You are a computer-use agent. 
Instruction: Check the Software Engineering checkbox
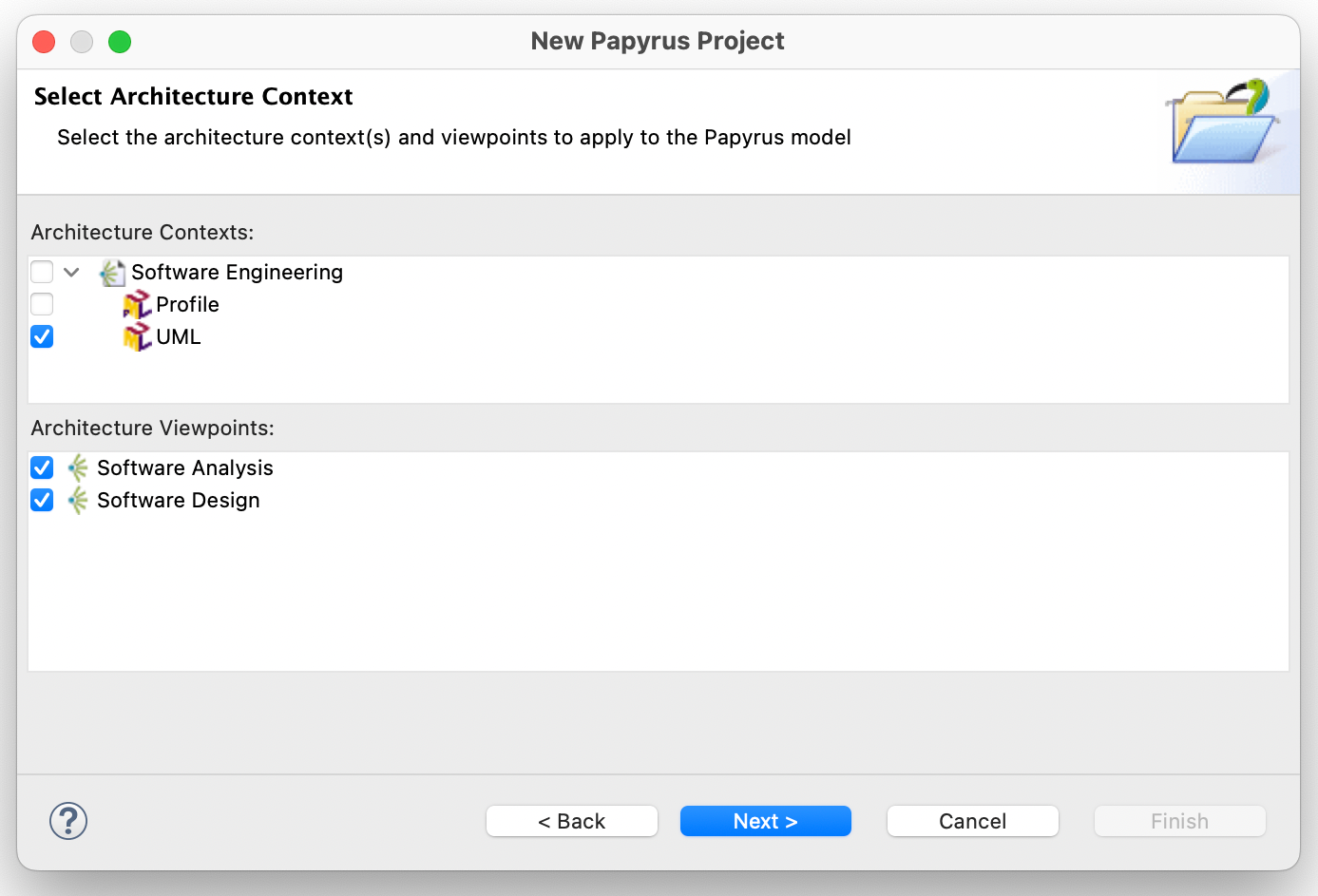coord(42,272)
